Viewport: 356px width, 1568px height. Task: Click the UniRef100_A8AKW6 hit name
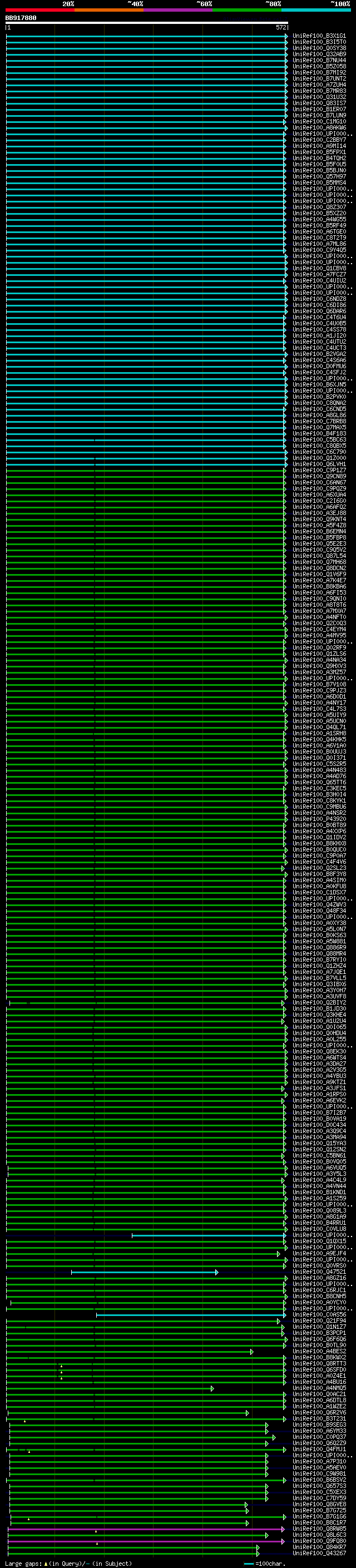tap(319, 128)
